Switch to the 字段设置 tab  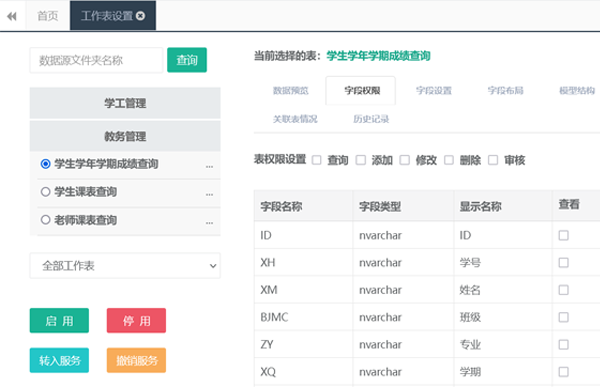(434, 91)
